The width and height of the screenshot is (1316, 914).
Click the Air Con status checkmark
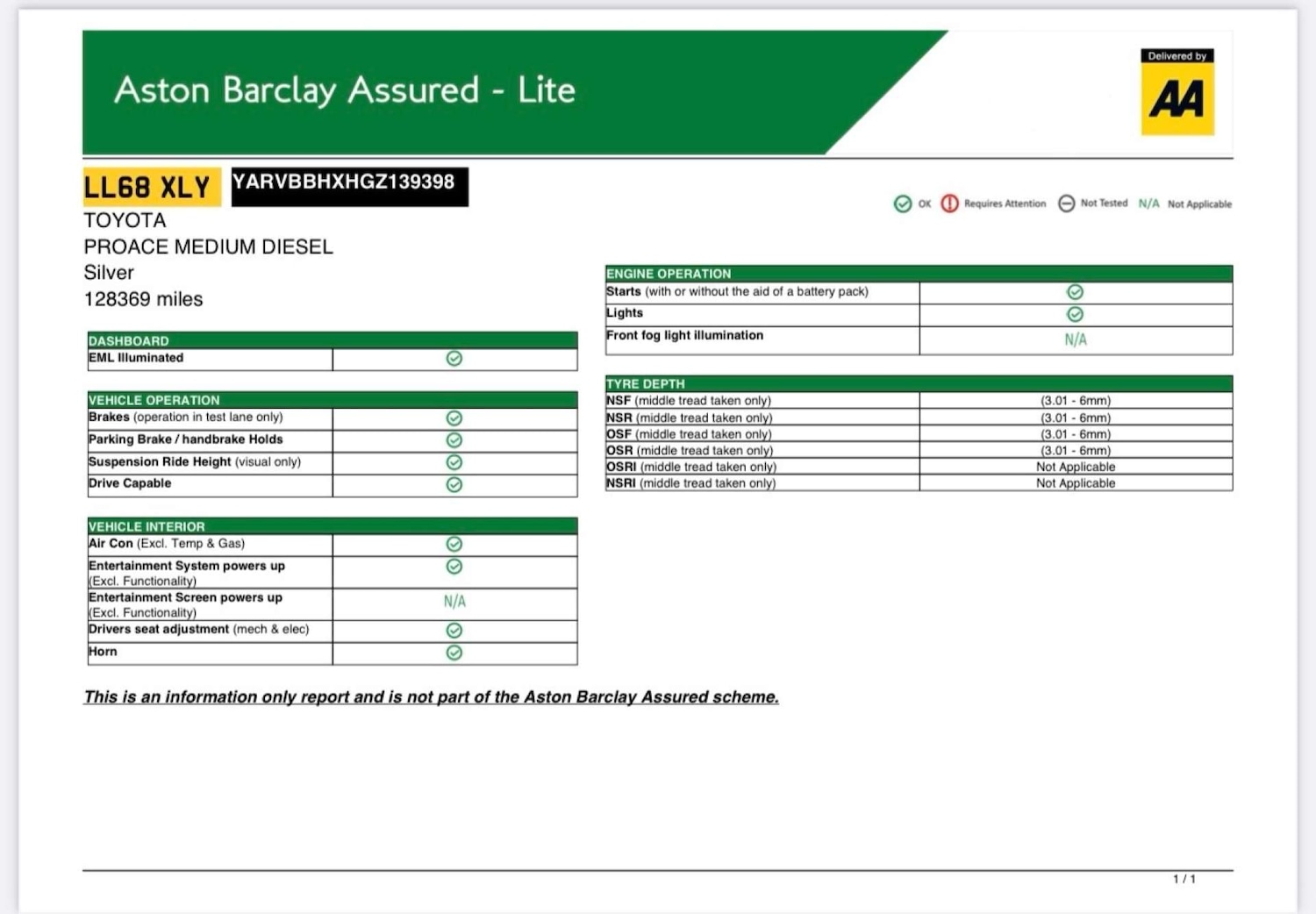[x=454, y=545]
